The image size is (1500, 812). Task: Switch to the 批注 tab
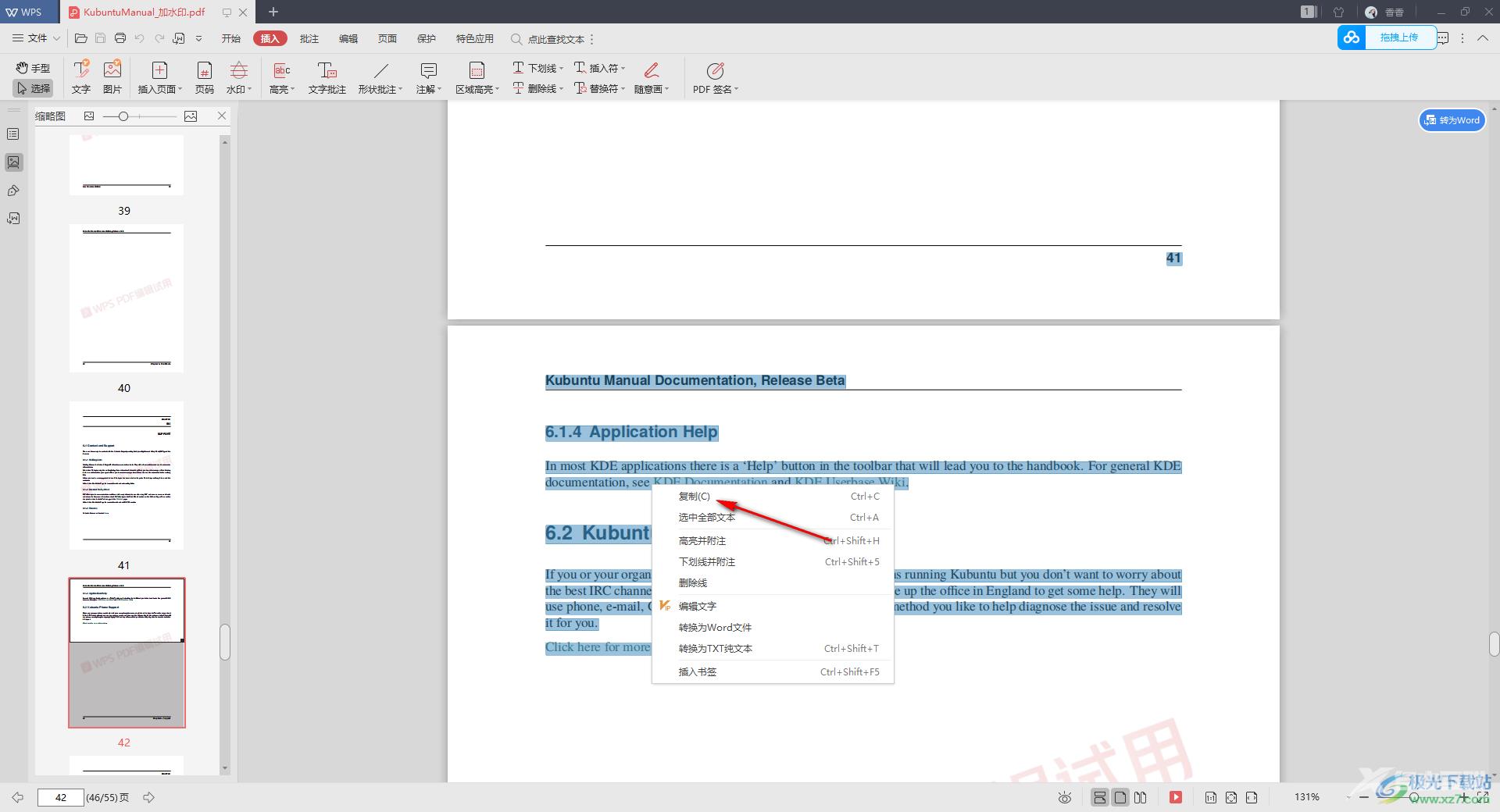[309, 38]
